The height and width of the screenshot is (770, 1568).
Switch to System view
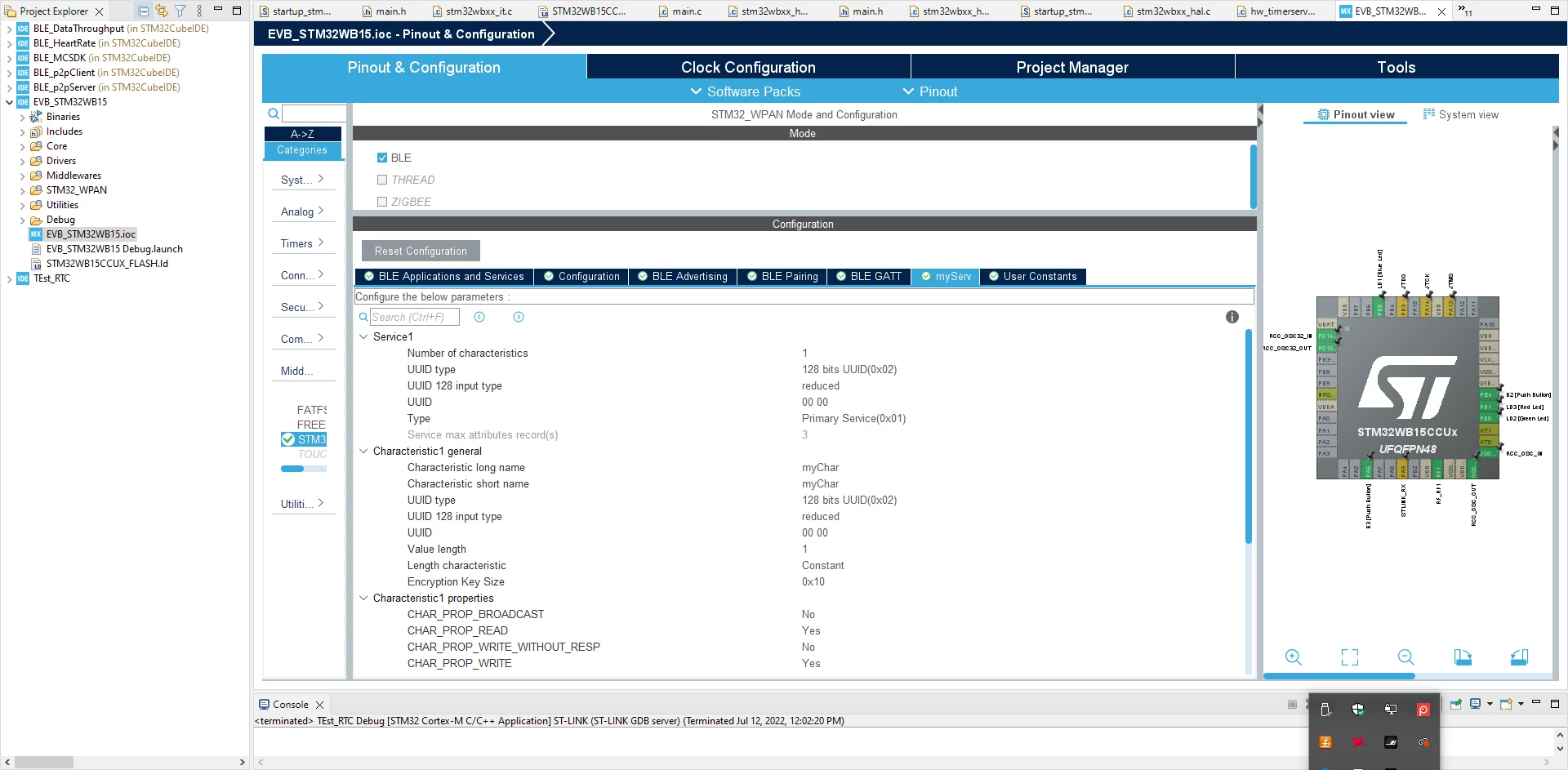tap(1460, 114)
